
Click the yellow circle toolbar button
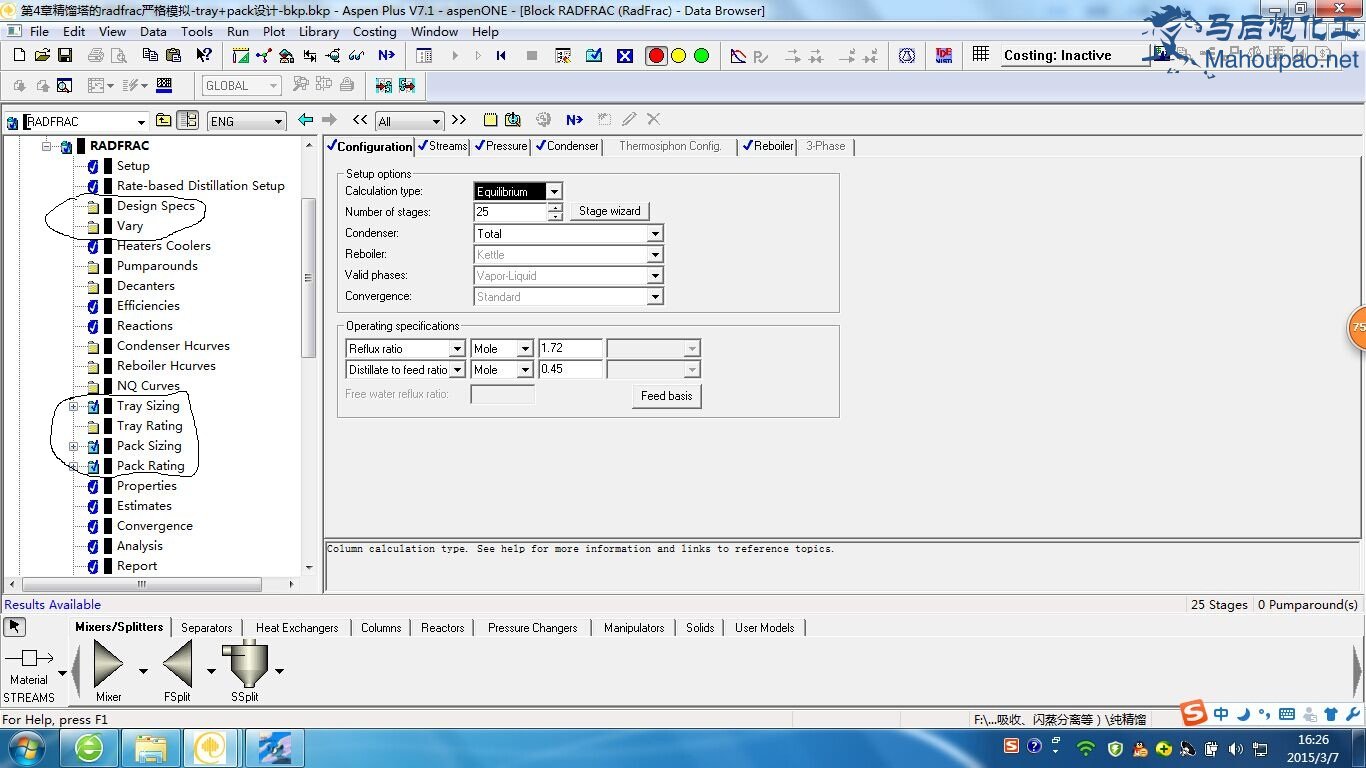(679, 56)
